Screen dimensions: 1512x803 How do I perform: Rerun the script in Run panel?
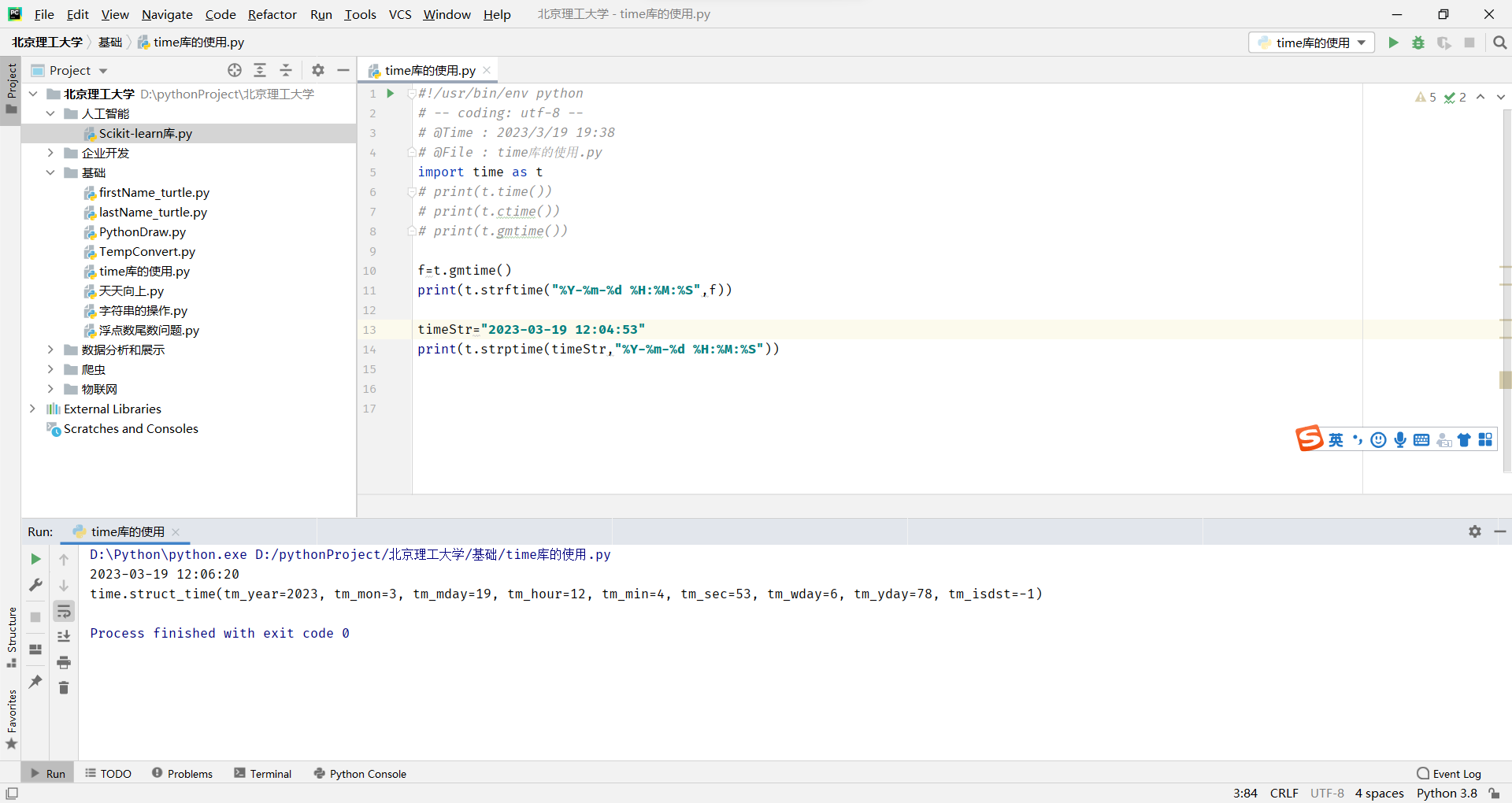click(35, 559)
